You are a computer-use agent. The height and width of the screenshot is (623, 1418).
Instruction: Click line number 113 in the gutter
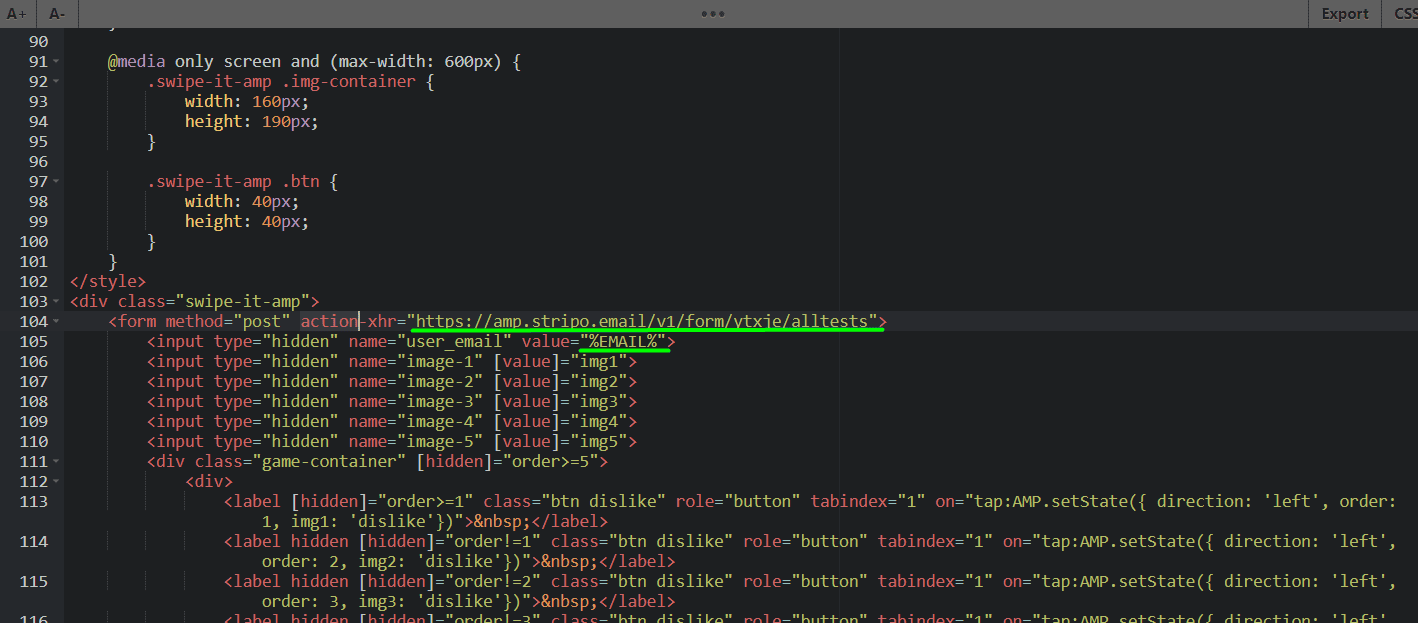[33, 501]
